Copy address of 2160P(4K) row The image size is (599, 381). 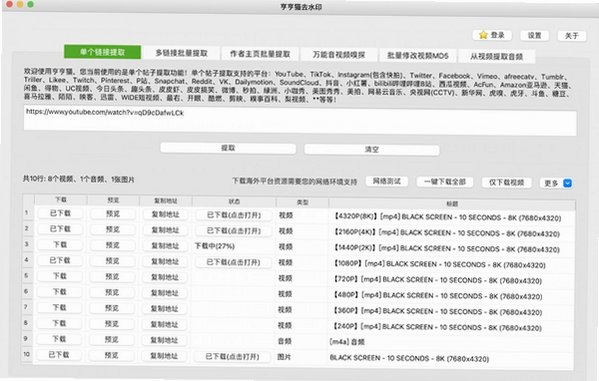tap(165, 230)
